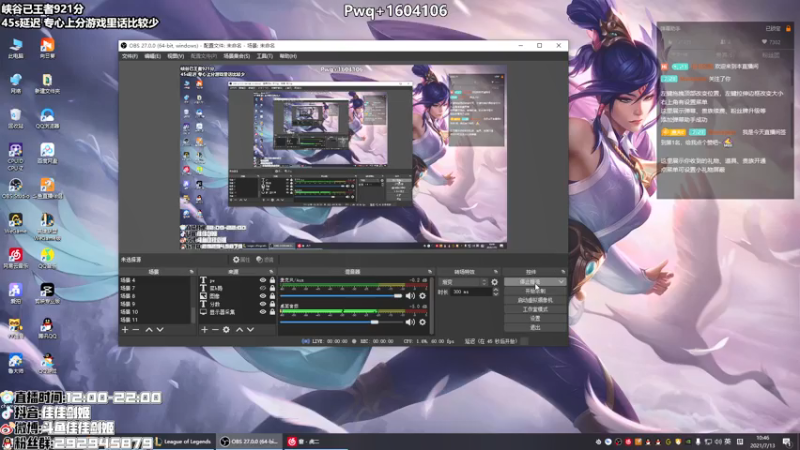Select the CPUID CPU-Z desktop shortcut
The image size is (800, 450).
(x=15, y=156)
